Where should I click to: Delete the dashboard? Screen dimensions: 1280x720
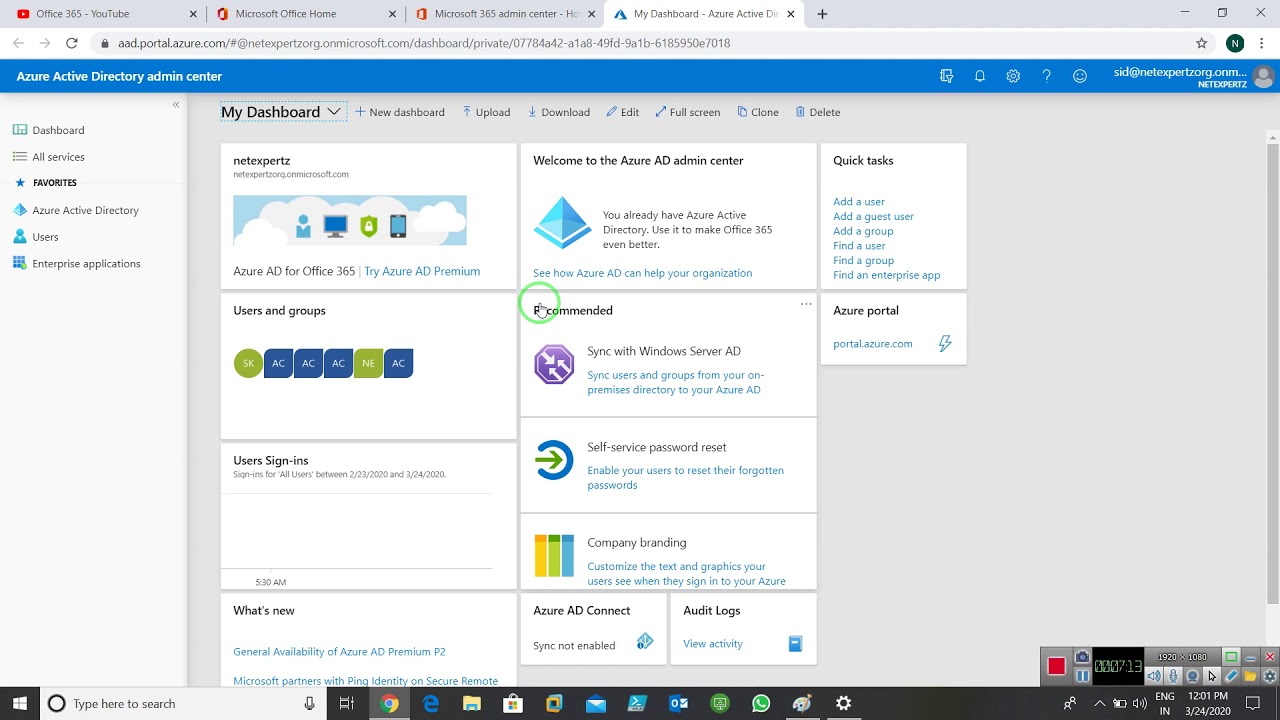click(x=818, y=112)
